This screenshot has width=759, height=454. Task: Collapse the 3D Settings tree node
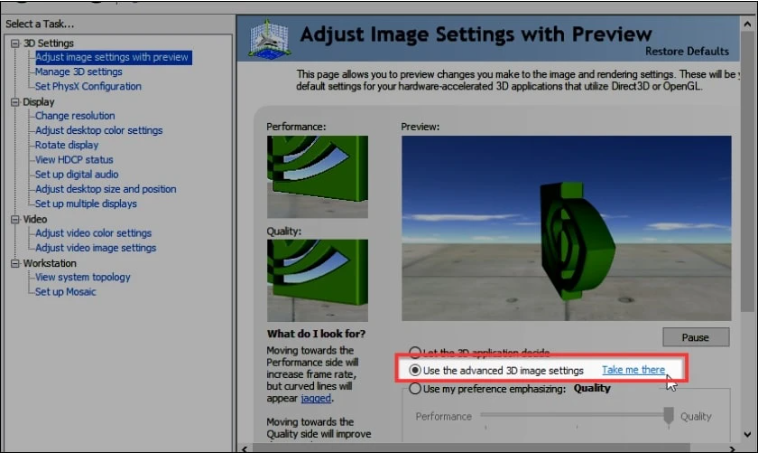click(14, 43)
